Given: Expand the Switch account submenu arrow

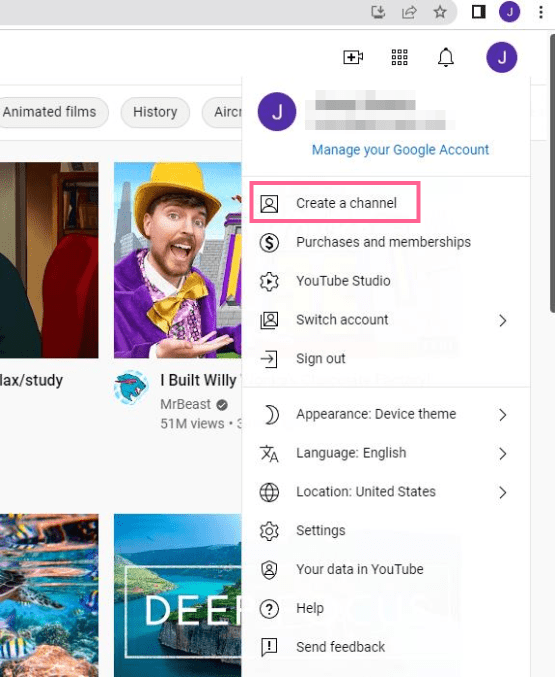Looking at the screenshot, I should [x=502, y=320].
